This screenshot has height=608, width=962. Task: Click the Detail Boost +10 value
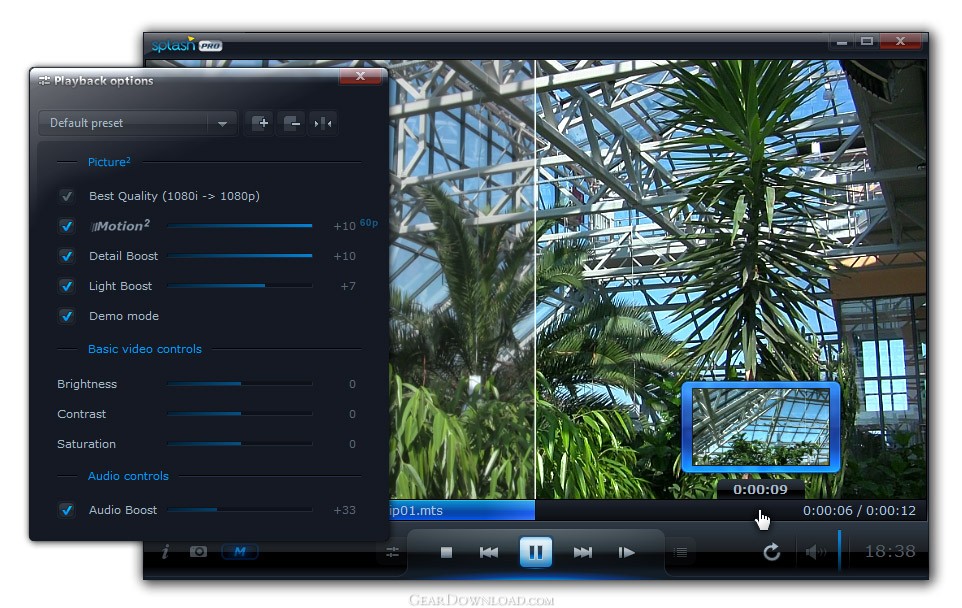(x=344, y=256)
